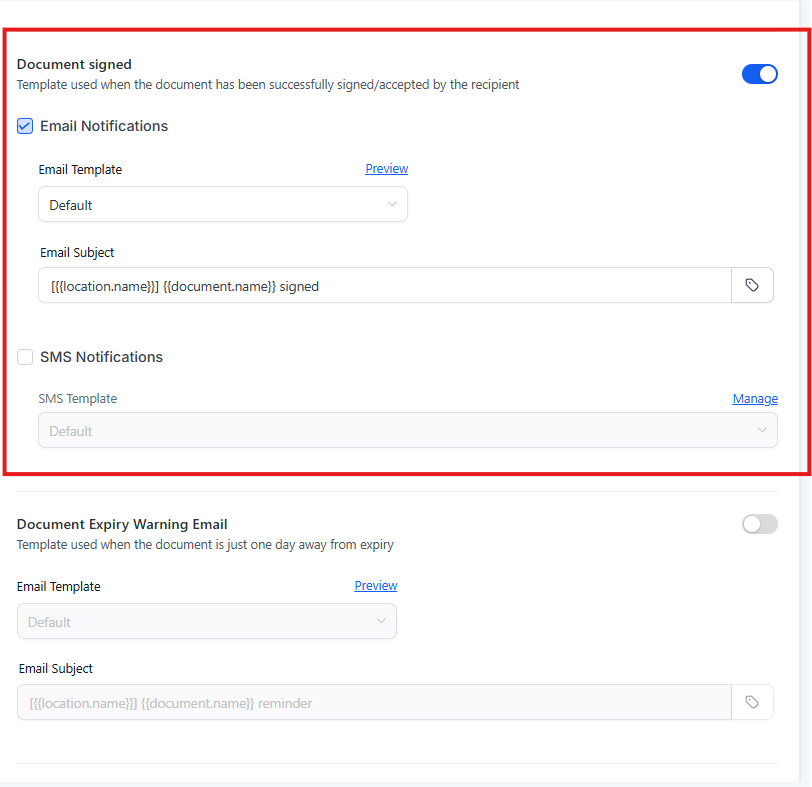Click the description about one day from expiry

pos(205,545)
